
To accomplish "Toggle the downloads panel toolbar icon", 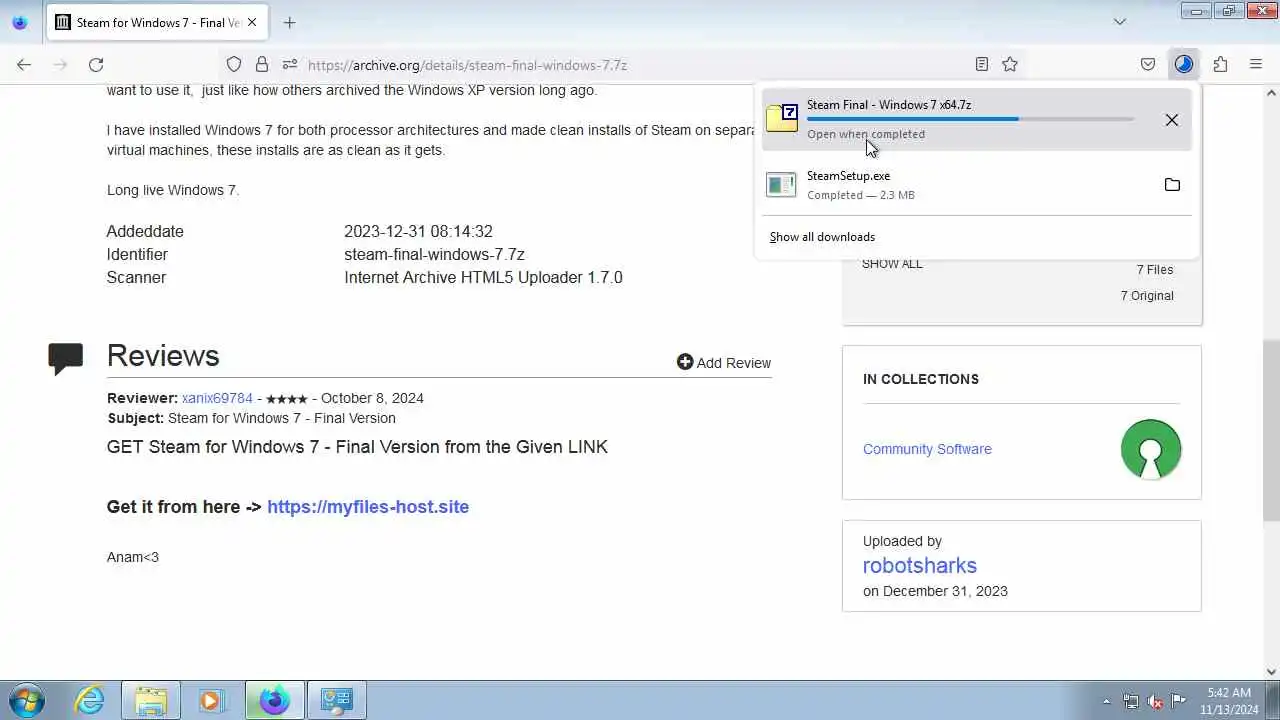I will (1184, 64).
